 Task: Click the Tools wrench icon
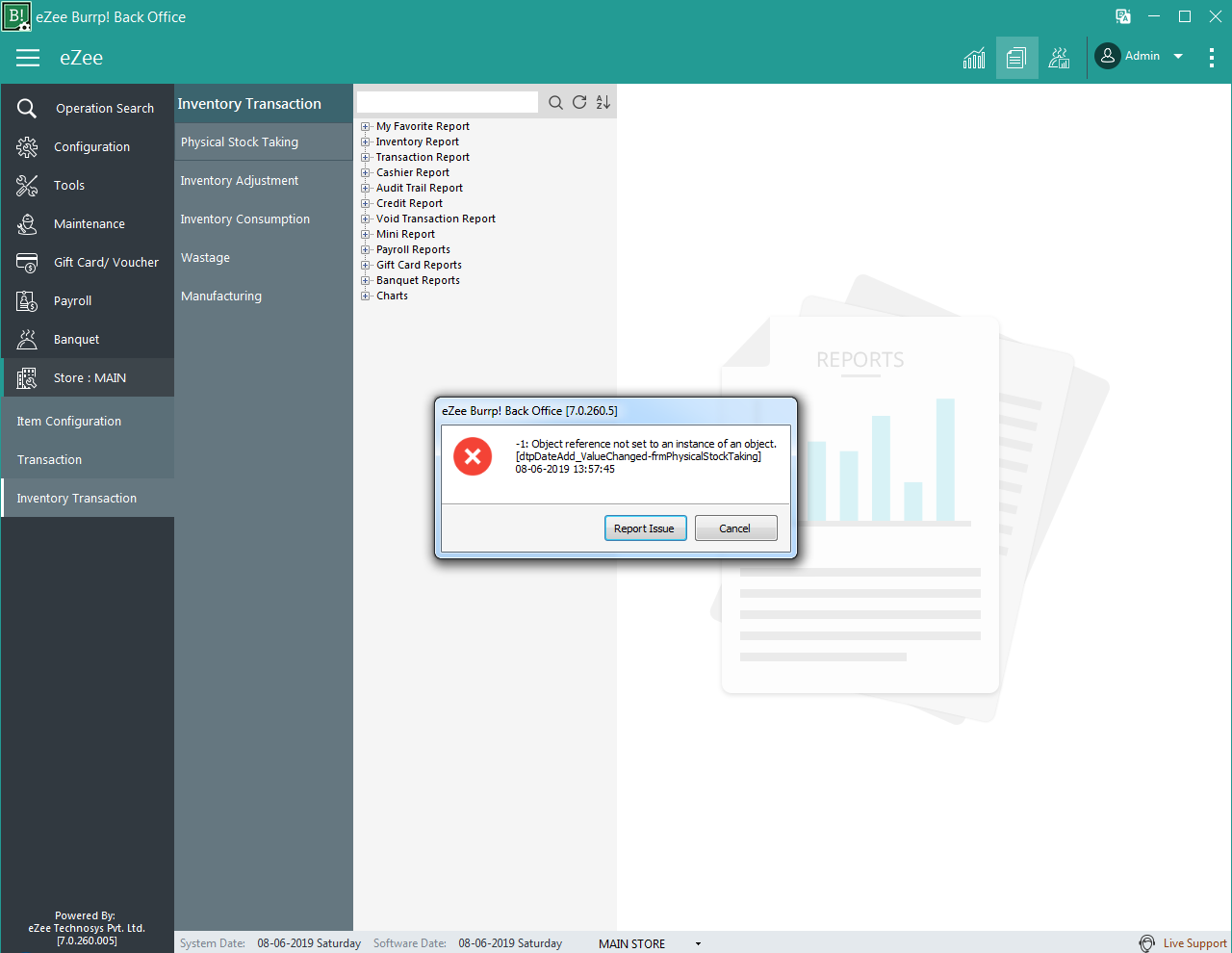click(x=27, y=185)
